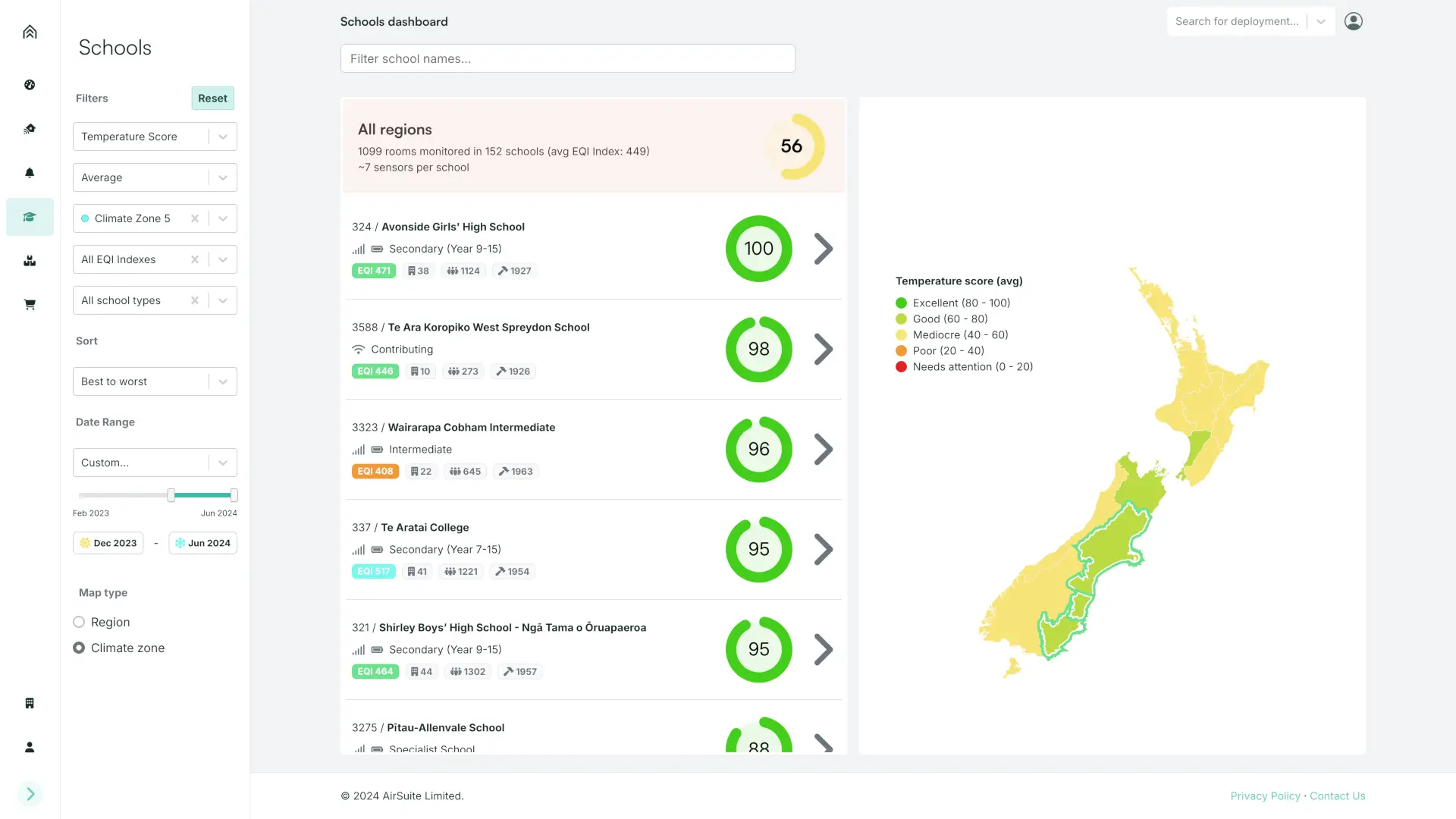The width and height of the screenshot is (1456, 819).
Task: Select the Climate zone map type
Action: 79,648
